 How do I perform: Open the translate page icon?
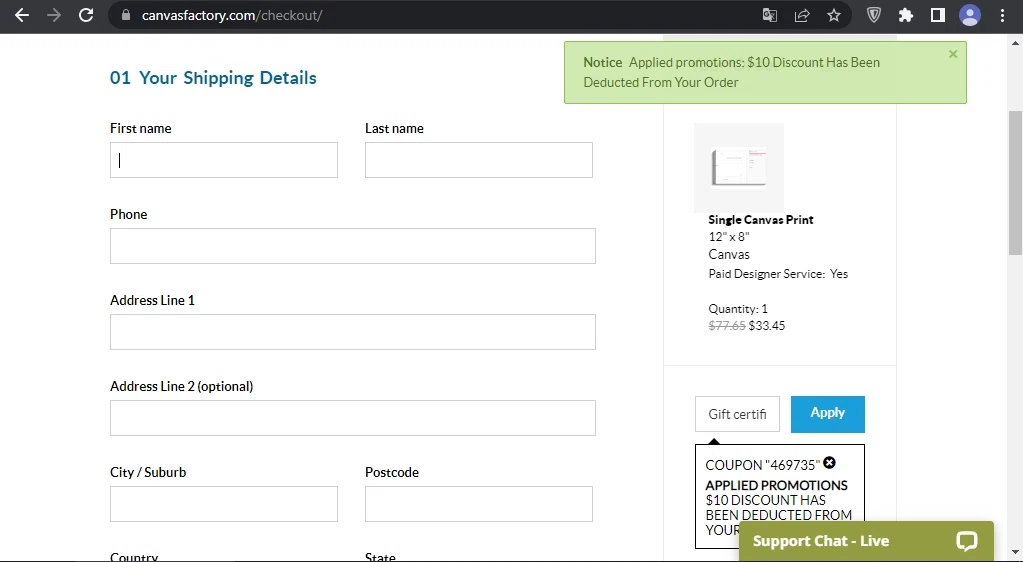[770, 15]
